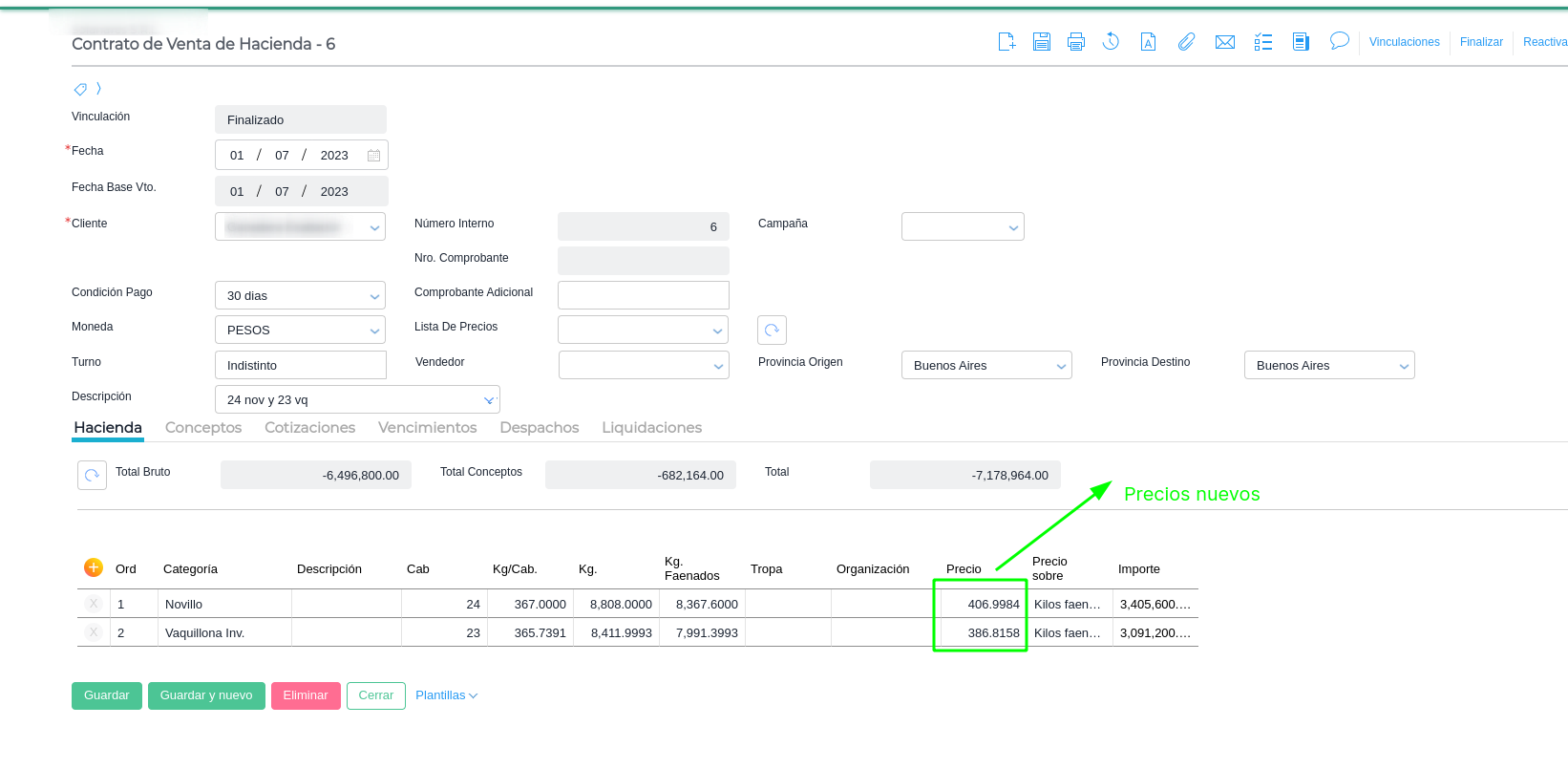Click the refresh icon beside Total Bruto
Screen dimensions: 1568x769
(92, 475)
